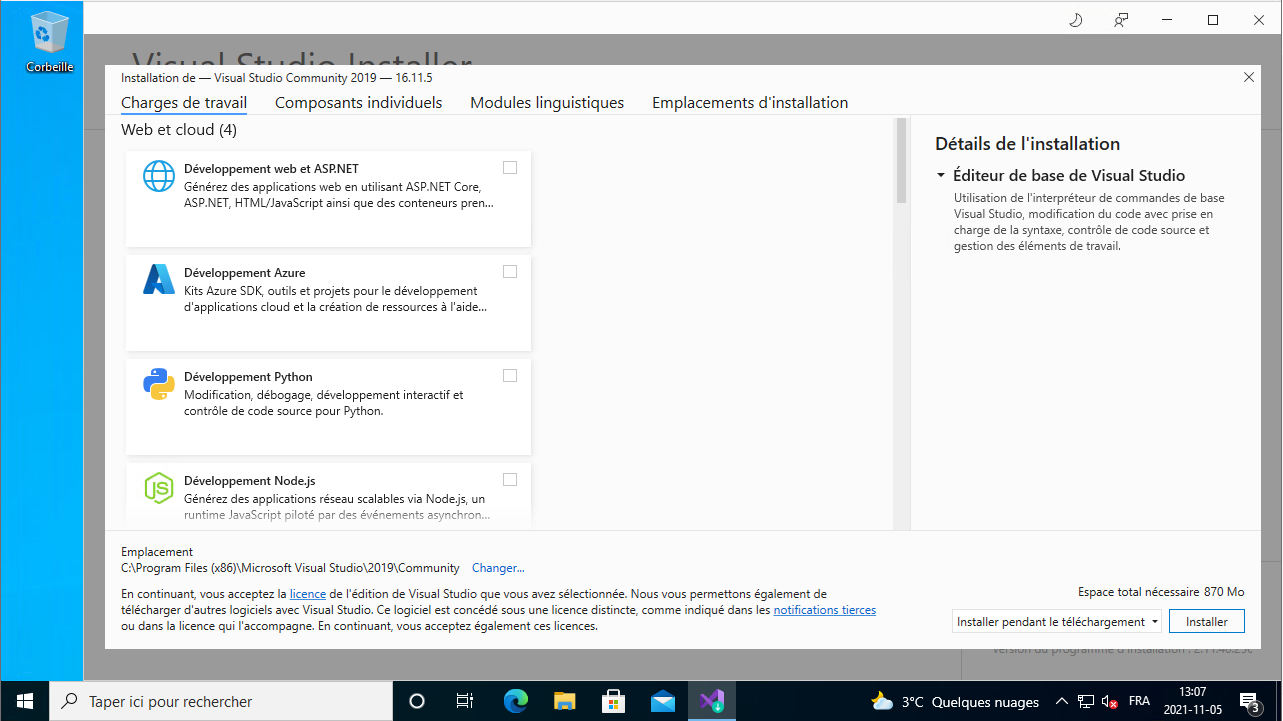Open Visual Studio Installer from the taskbar
1283x721 pixels.
712,701
